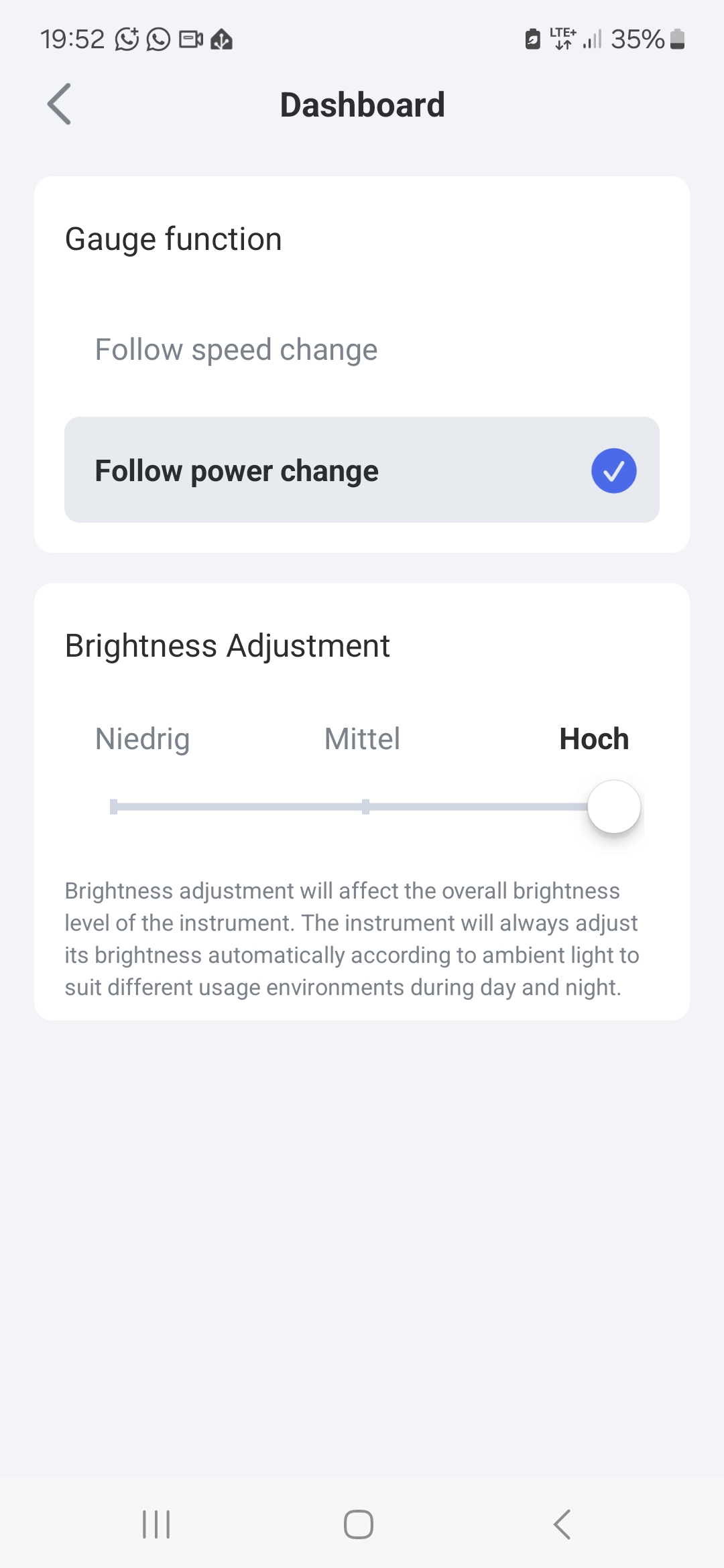Click the brightness slider thumb
This screenshot has height=1568, width=724.
[613, 807]
